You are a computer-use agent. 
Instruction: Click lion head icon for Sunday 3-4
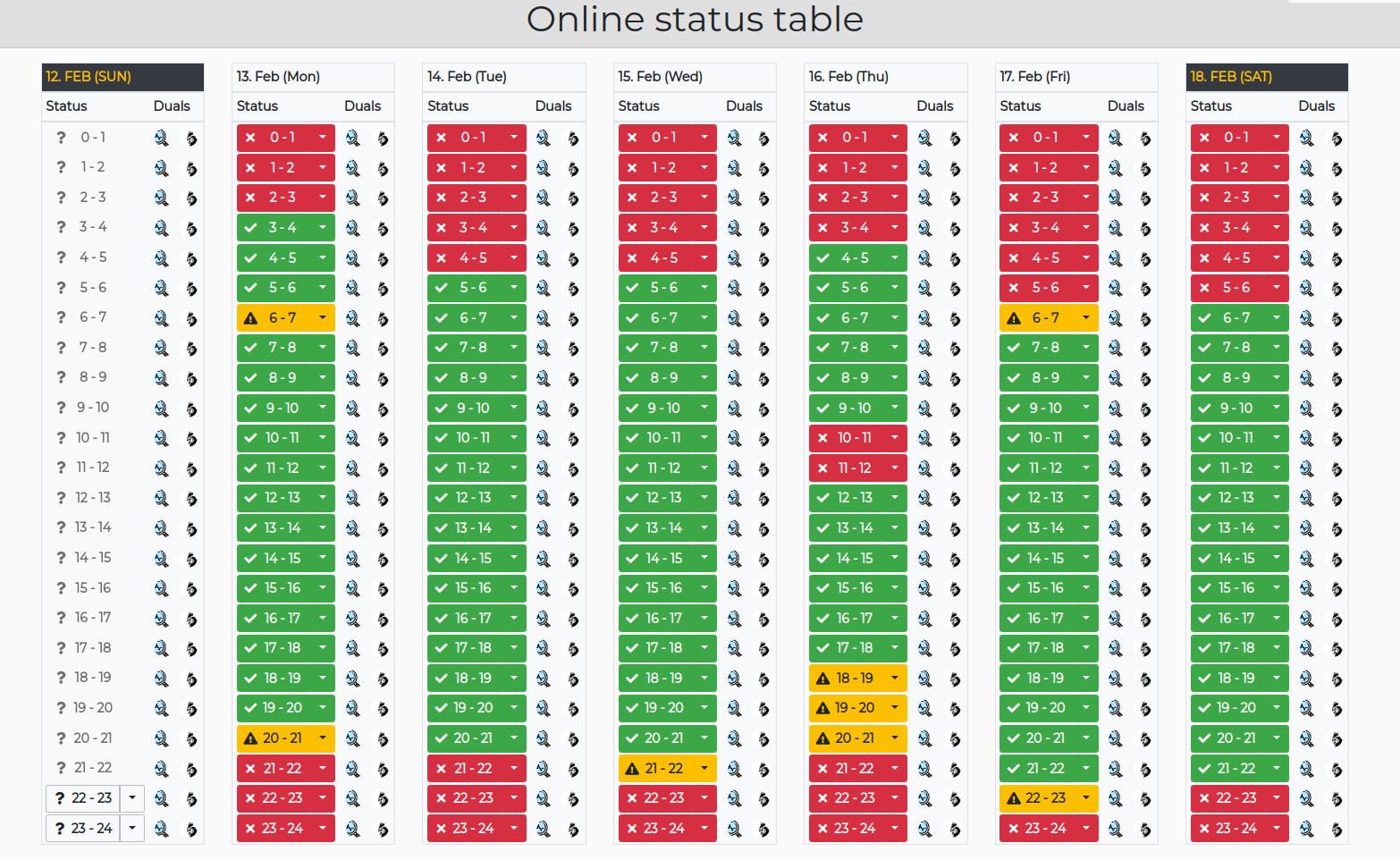click(x=190, y=228)
